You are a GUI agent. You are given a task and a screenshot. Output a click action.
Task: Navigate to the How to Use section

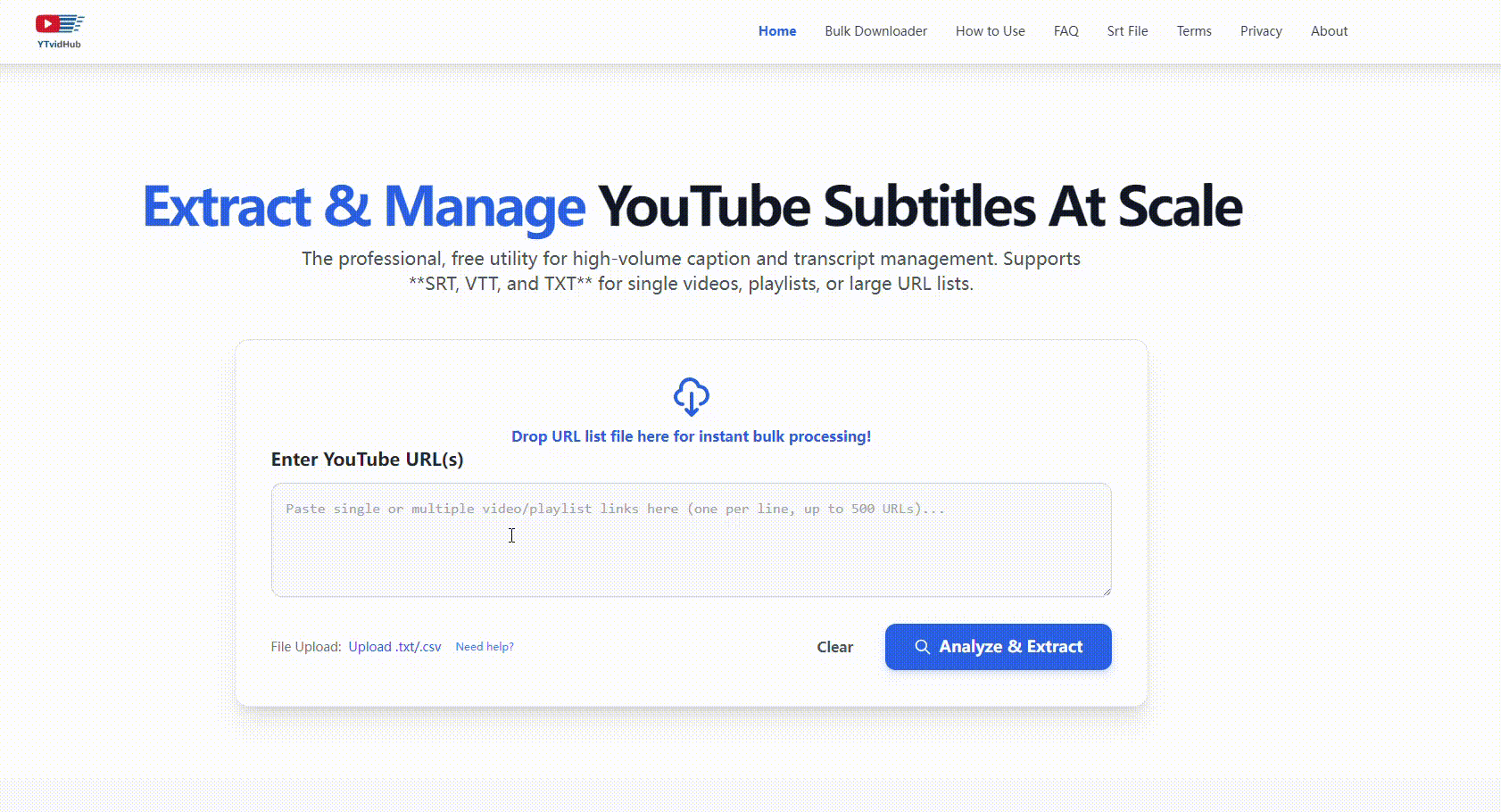[990, 30]
